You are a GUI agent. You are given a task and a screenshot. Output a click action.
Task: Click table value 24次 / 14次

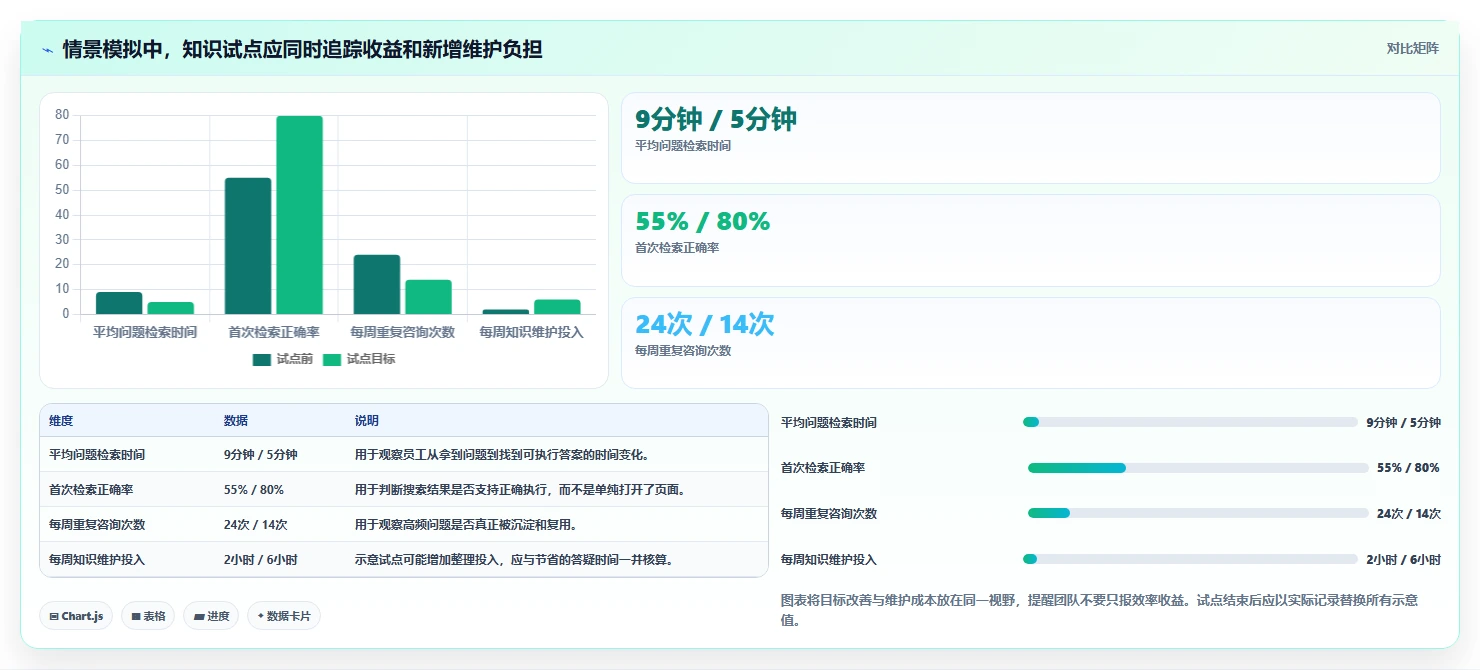click(x=256, y=525)
